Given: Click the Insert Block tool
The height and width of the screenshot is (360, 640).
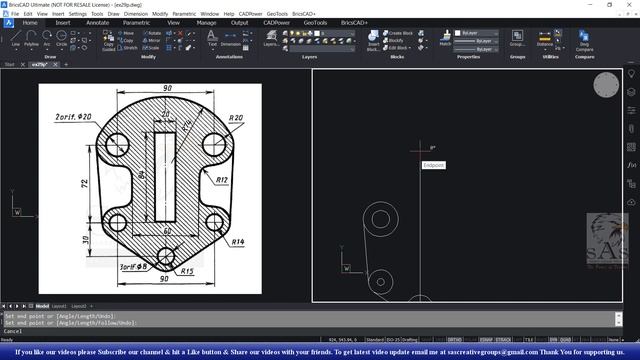Looking at the screenshot, I should tap(373, 40).
